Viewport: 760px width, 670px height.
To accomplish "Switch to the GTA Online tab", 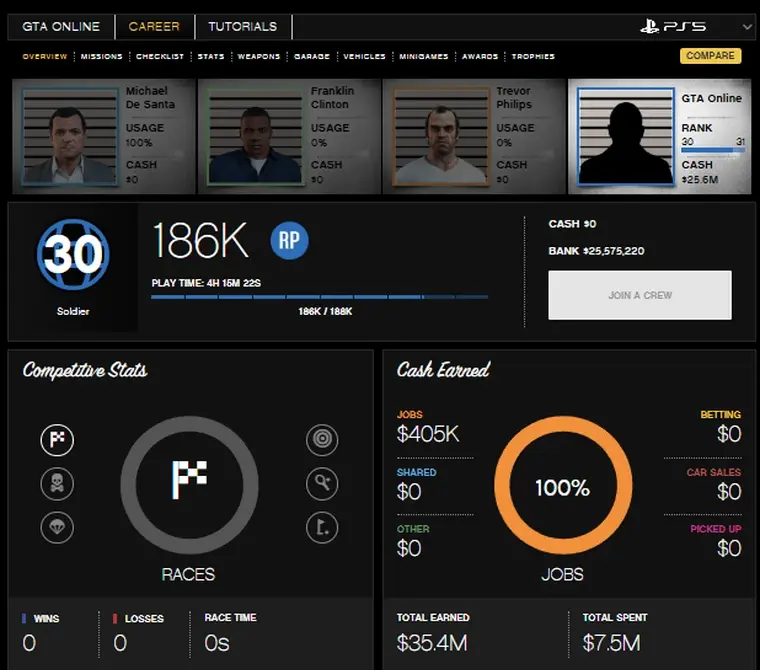I will point(62,27).
